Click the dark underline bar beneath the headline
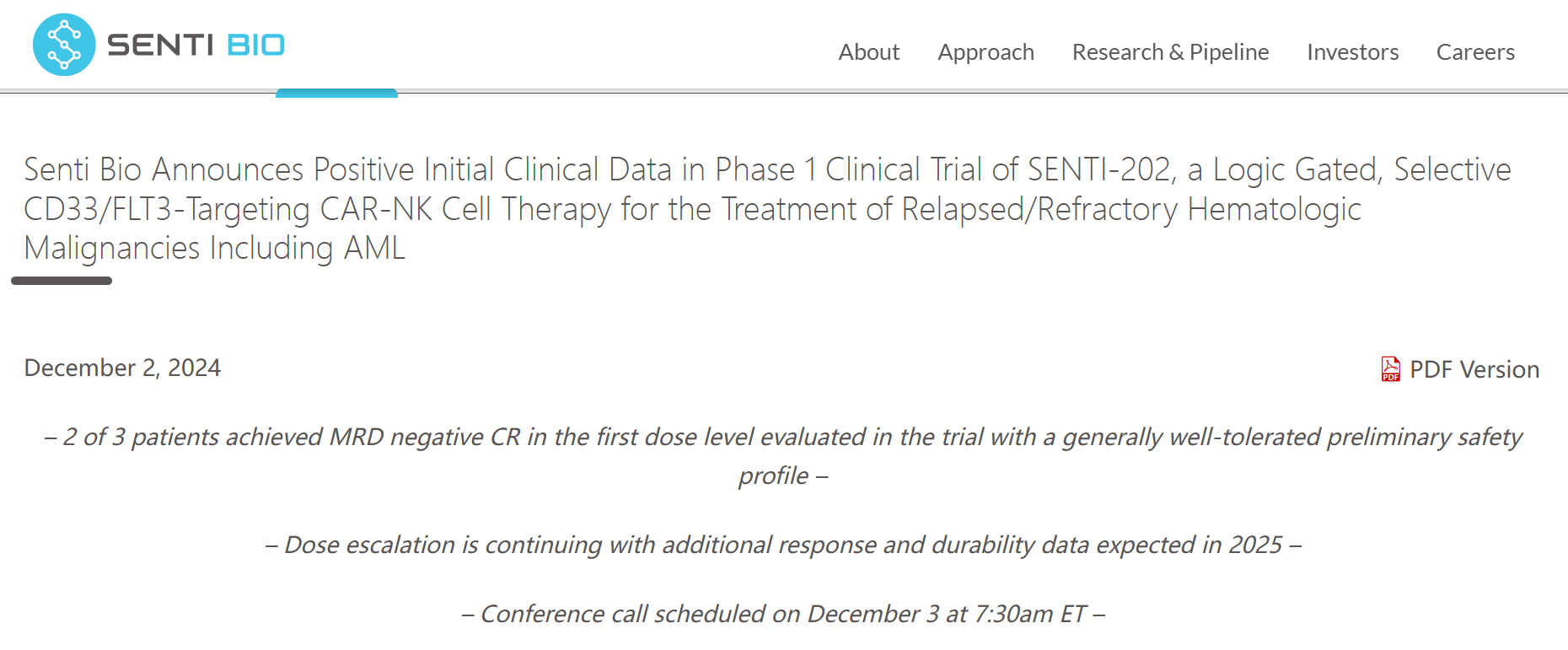The width and height of the screenshot is (1568, 650). [x=62, y=281]
